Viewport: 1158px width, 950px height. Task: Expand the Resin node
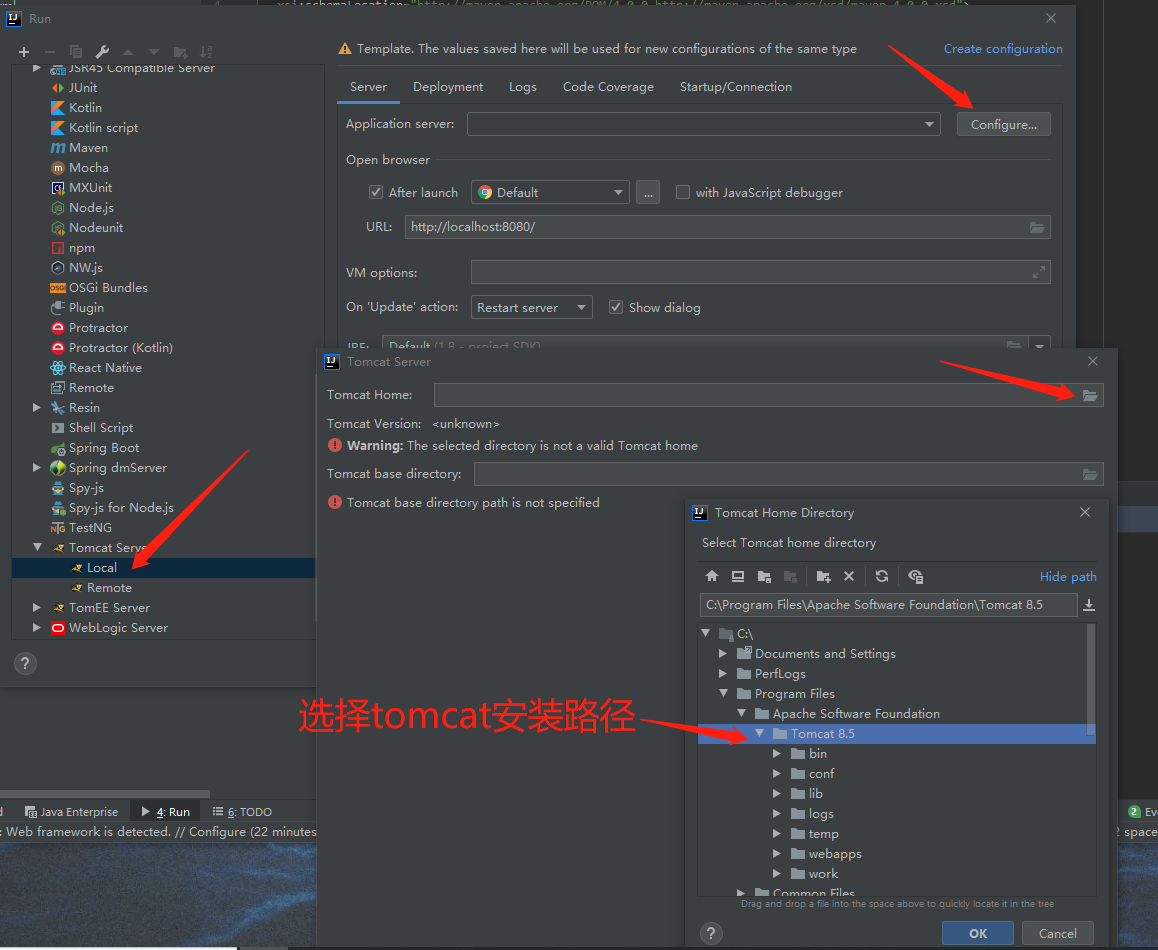(37, 407)
